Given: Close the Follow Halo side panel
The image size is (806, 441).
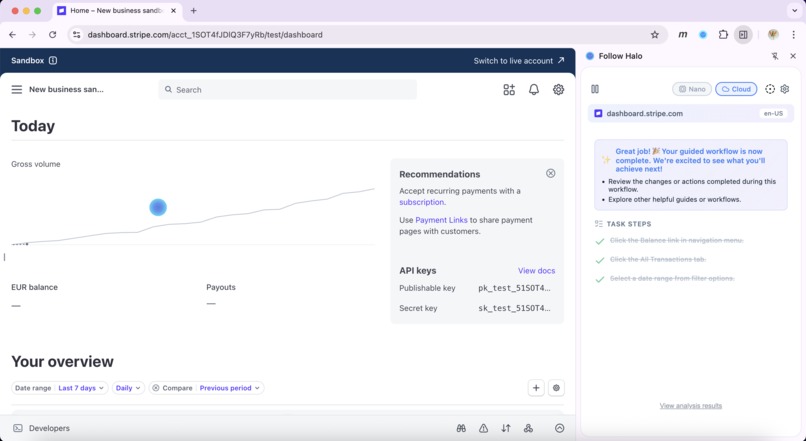Looking at the screenshot, I should 793,56.
